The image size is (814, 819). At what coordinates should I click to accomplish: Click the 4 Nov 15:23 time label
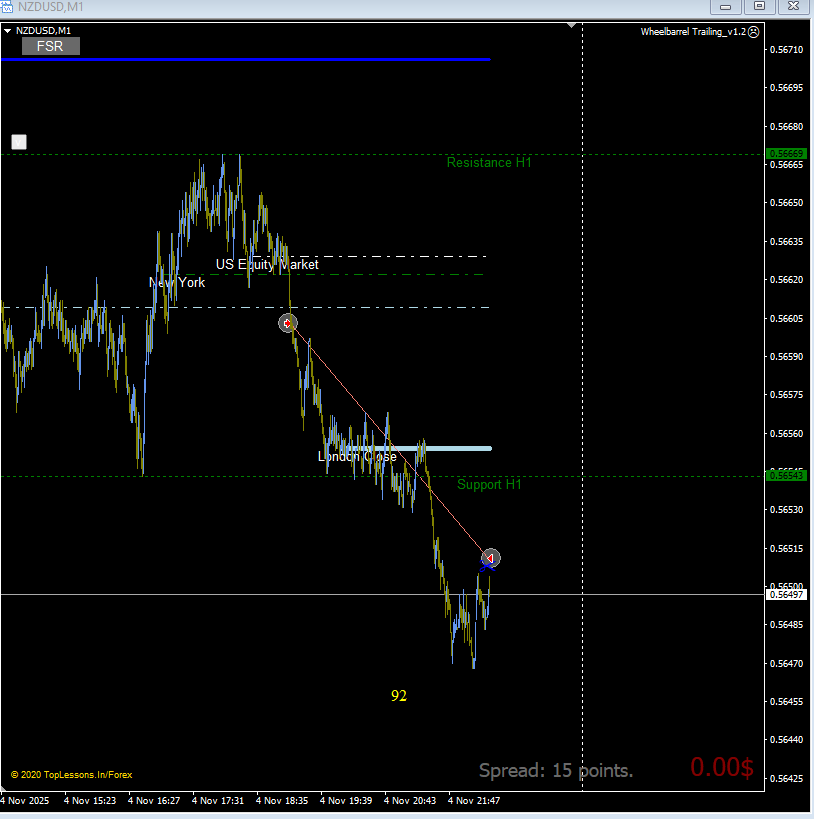click(x=90, y=801)
